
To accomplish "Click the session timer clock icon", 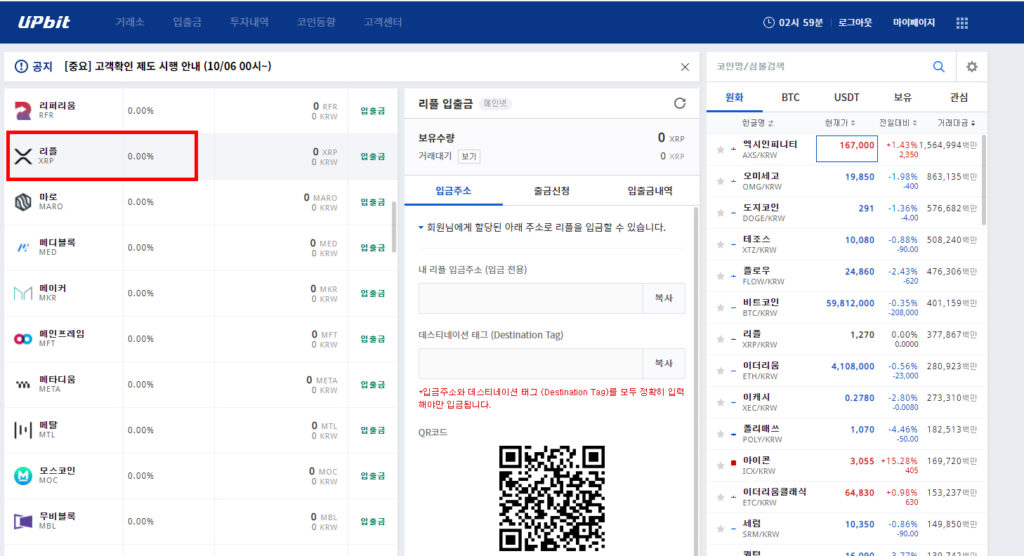I will click(x=769, y=22).
